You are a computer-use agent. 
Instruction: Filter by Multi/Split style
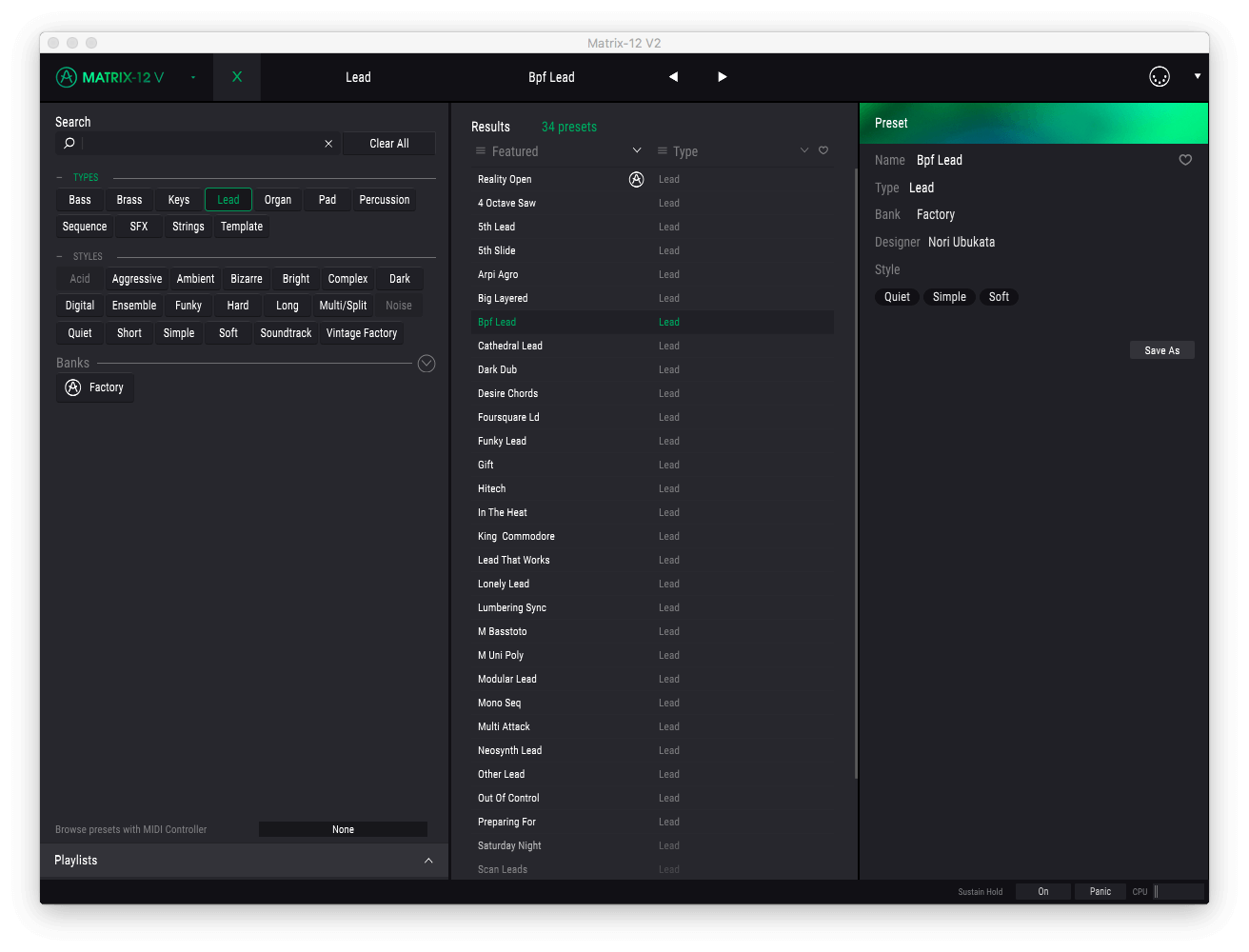tap(343, 306)
